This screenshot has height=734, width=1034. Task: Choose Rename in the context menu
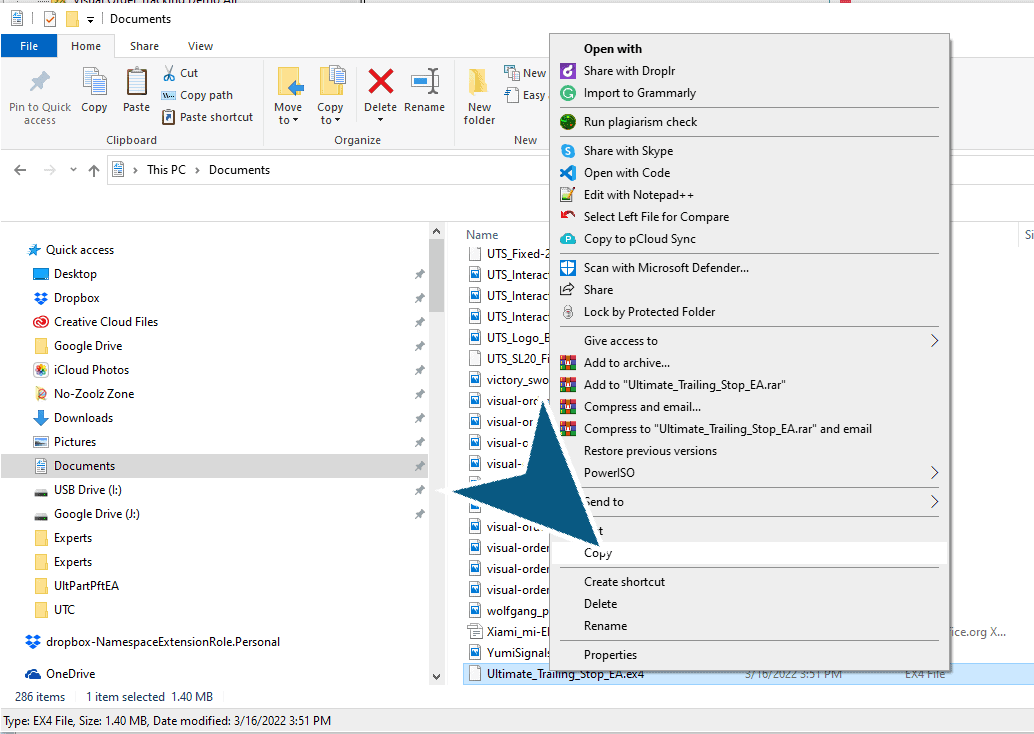coord(605,626)
